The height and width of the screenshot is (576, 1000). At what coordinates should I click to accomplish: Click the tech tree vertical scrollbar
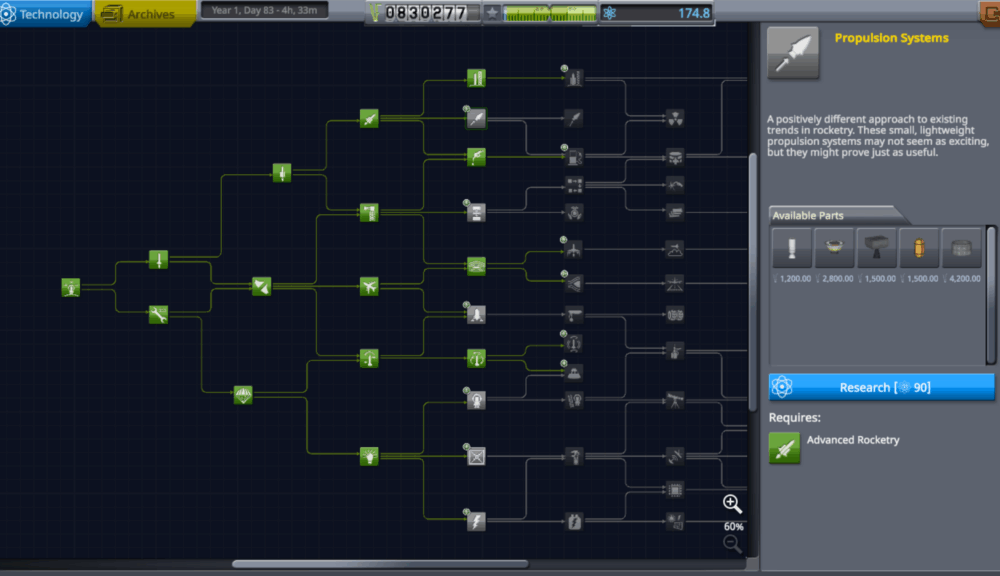pyautogui.click(x=753, y=280)
